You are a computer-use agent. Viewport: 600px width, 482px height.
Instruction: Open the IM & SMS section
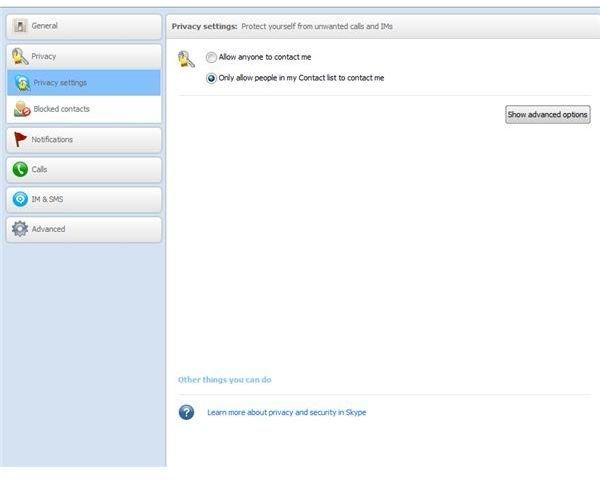(x=84, y=200)
